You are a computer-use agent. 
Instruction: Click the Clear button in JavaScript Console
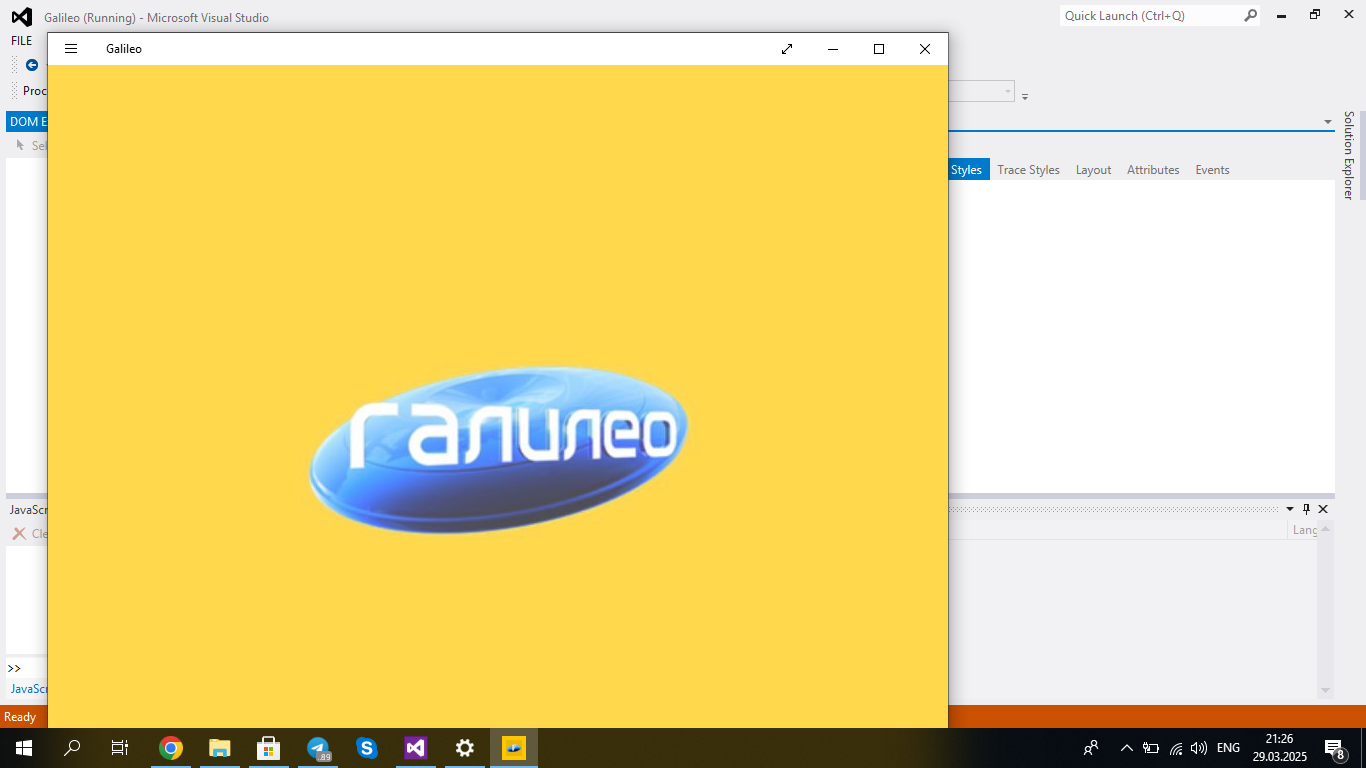point(29,534)
